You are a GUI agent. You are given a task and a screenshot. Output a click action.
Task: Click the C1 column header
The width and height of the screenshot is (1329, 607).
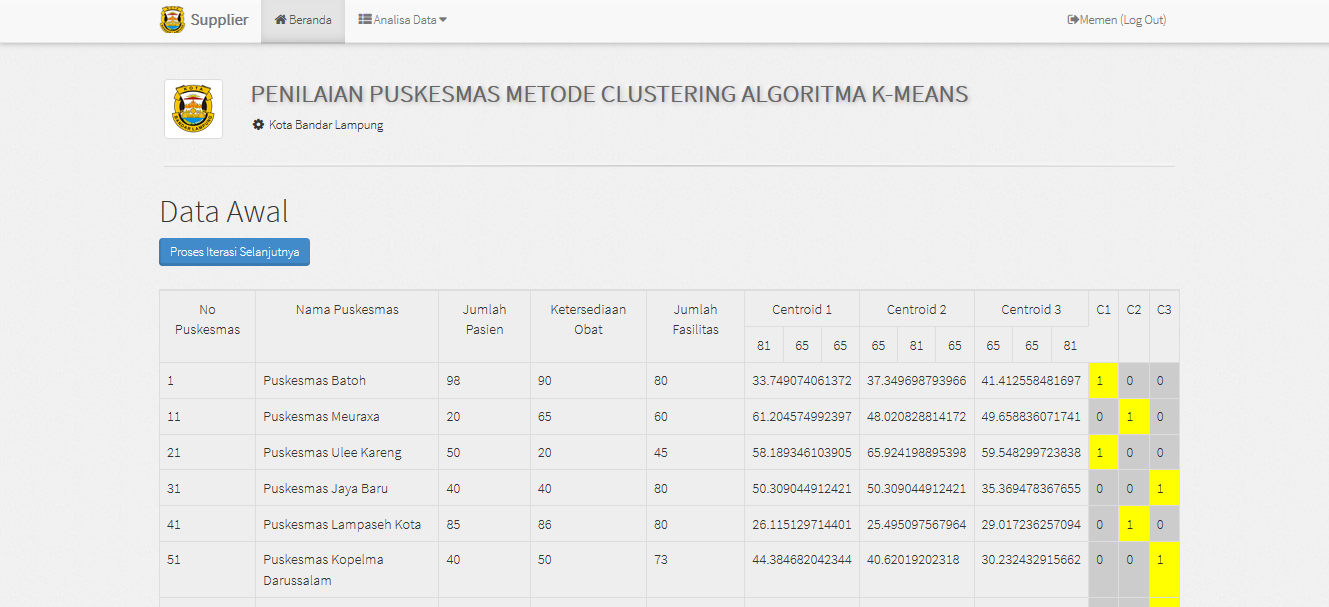[1104, 326]
